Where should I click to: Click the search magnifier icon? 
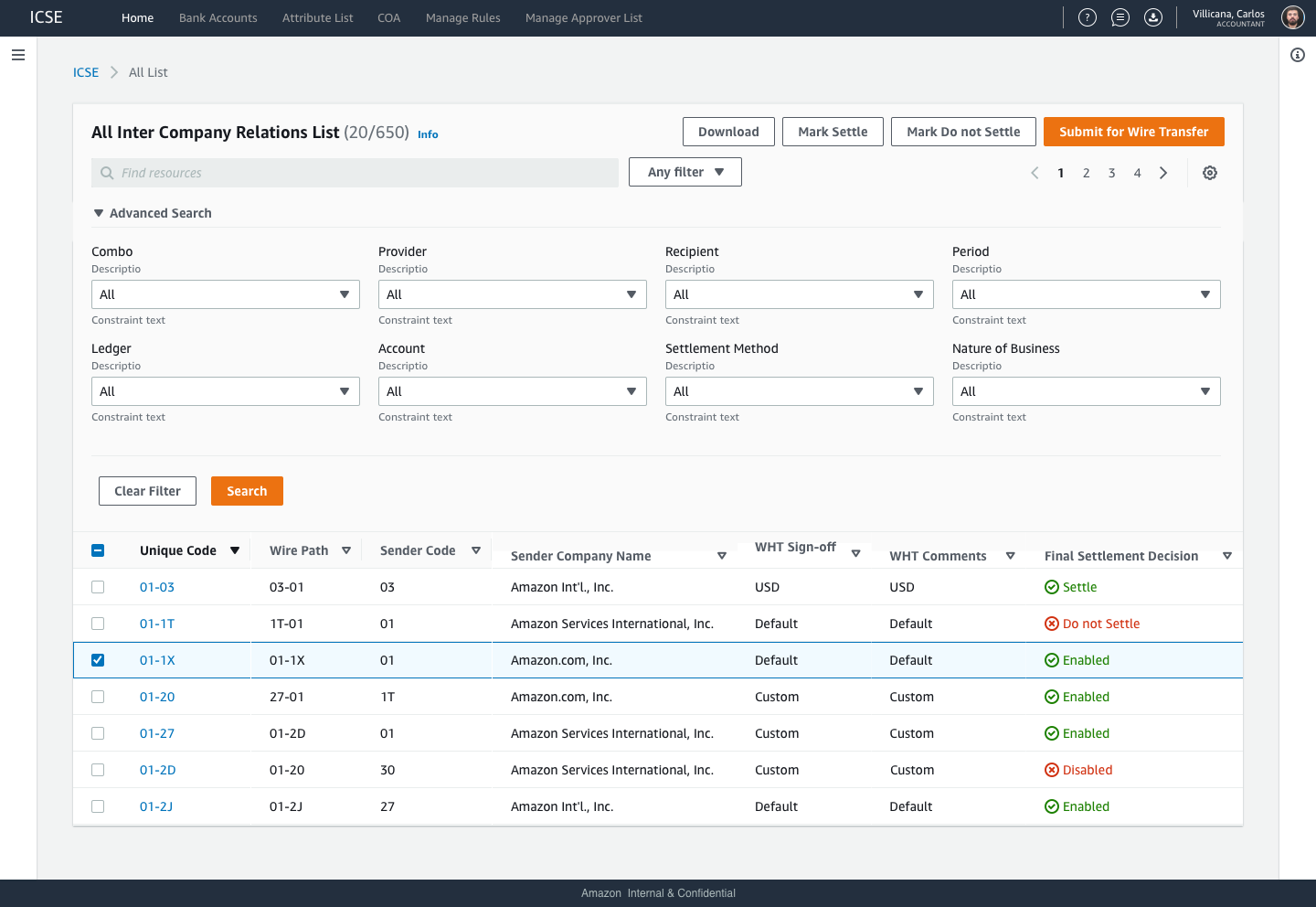107,173
